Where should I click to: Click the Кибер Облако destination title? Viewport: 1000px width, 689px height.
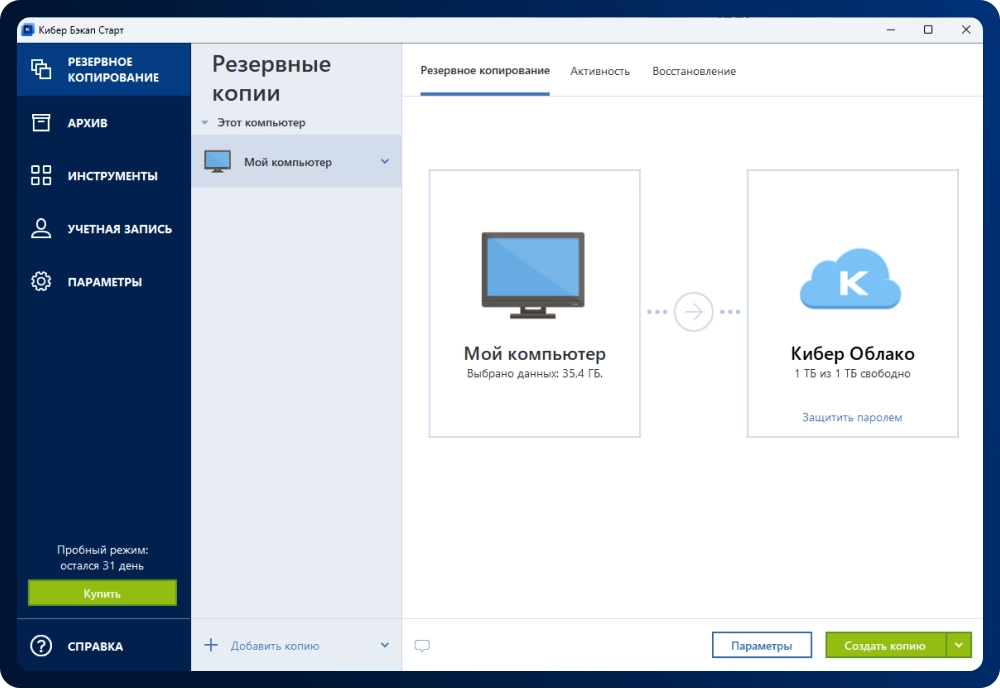tap(852, 353)
